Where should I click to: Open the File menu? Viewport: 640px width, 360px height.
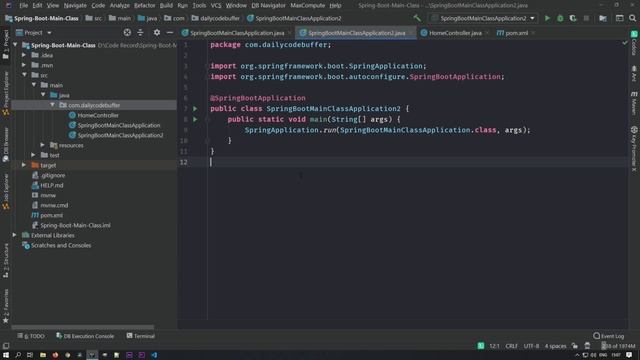tap(24, 5)
